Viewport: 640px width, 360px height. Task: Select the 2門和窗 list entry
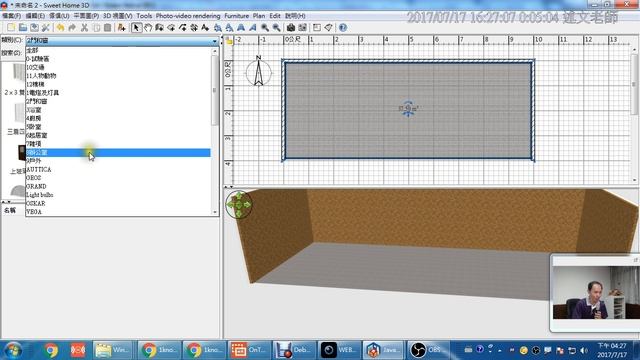click(118, 101)
